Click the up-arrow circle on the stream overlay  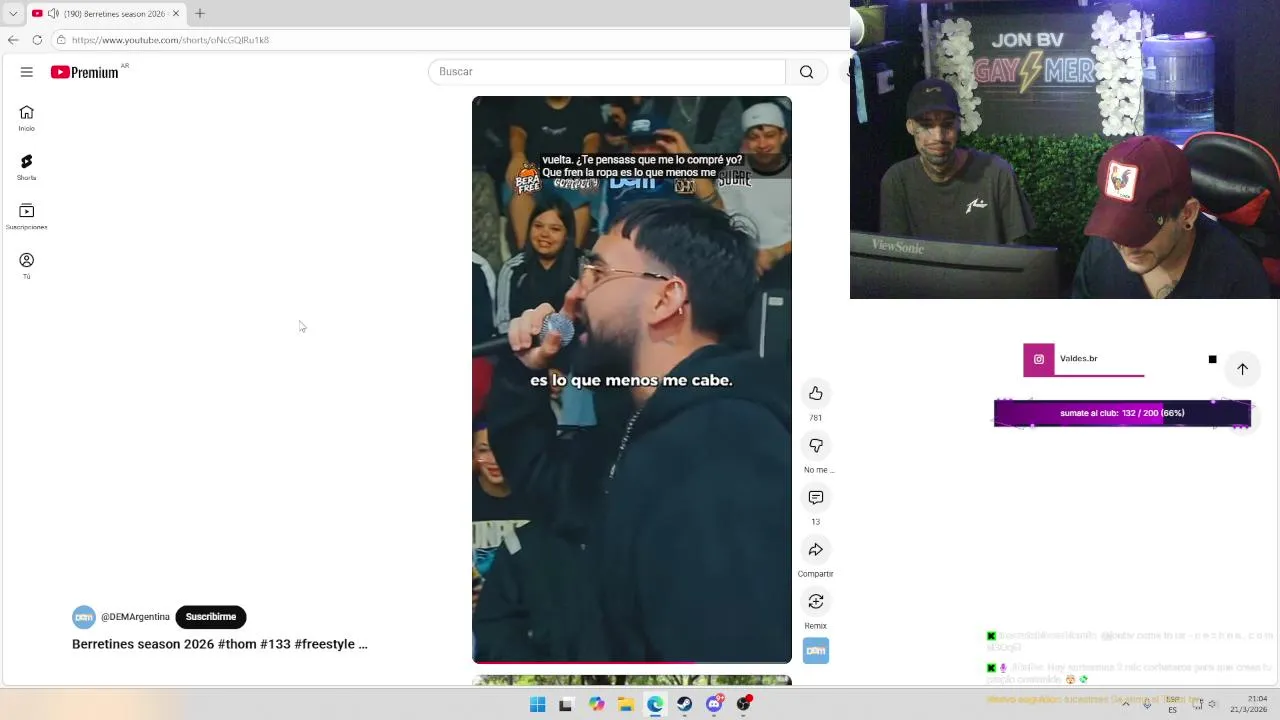pyautogui.click(x=1242, y=369)
